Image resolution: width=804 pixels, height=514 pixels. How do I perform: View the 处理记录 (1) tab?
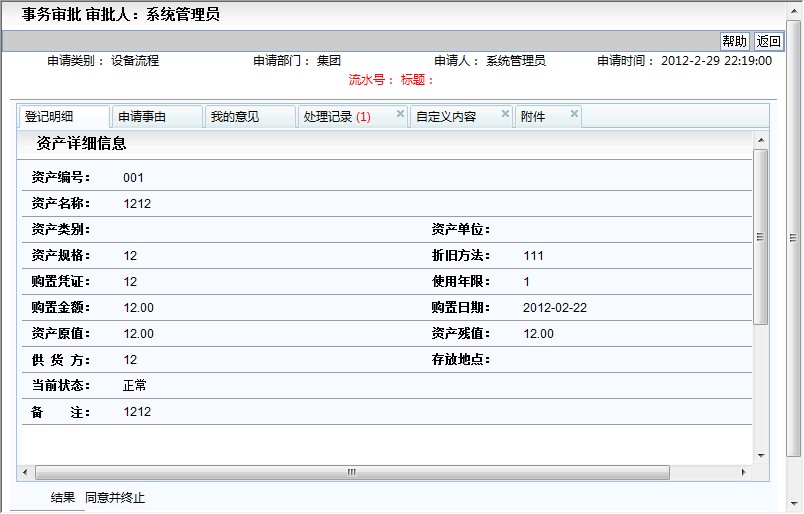point(336,117)
